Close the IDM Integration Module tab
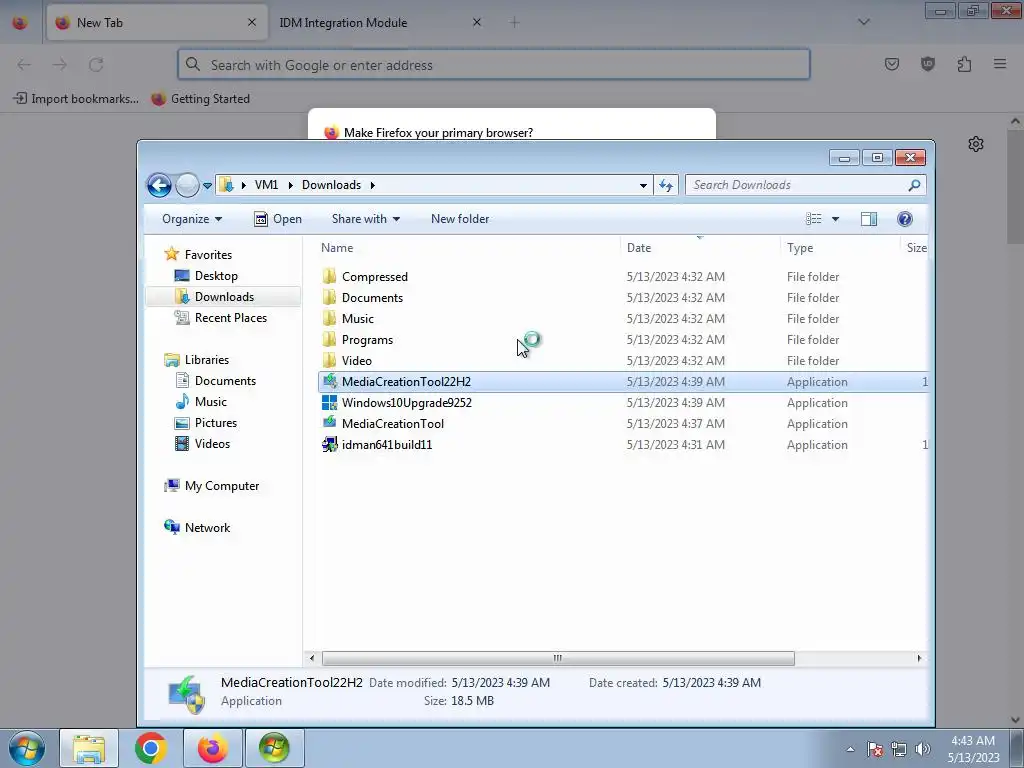1024x768 pixels. point(477,23)
